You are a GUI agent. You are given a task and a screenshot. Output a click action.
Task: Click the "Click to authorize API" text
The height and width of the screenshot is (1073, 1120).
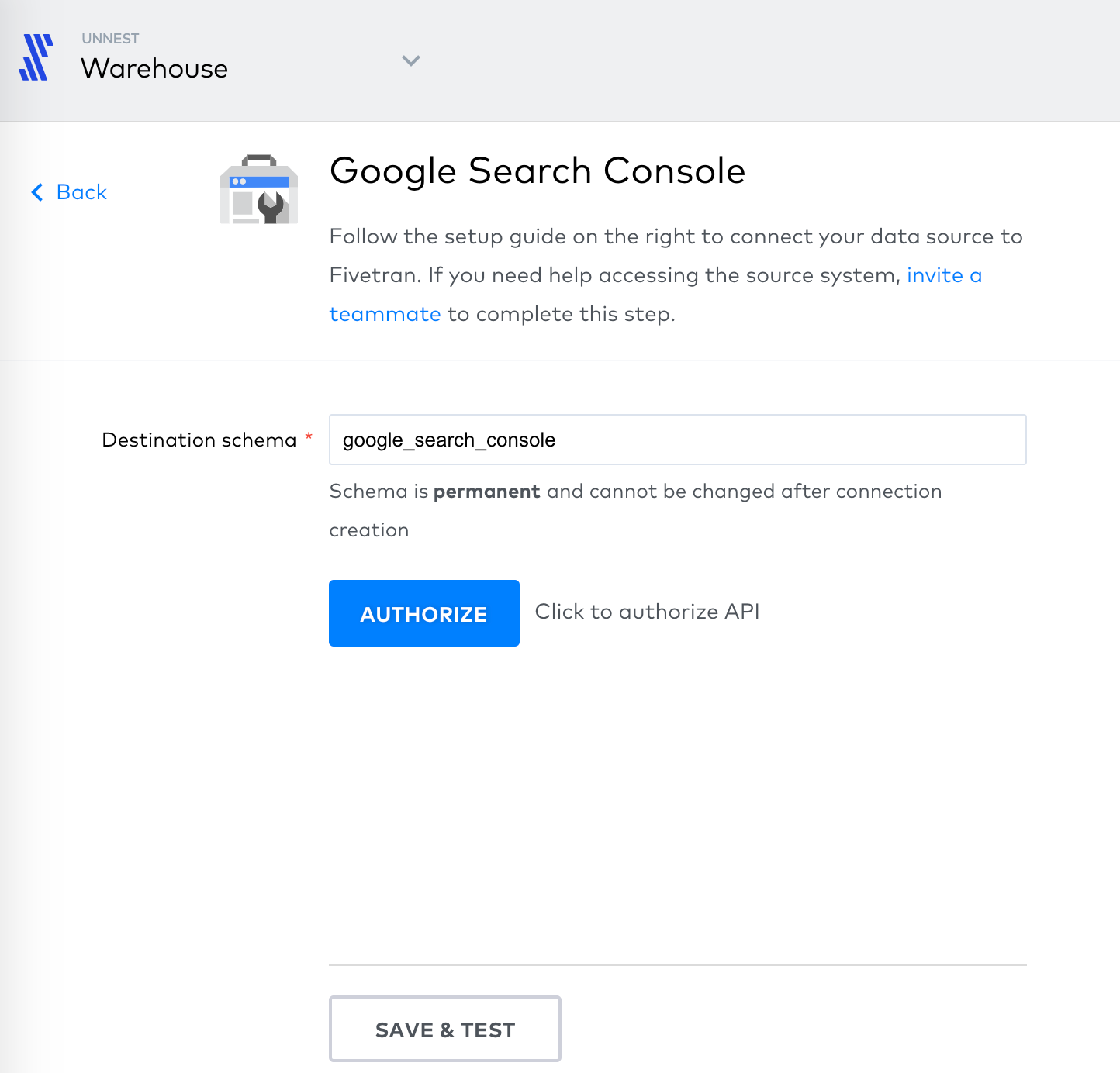point(647,612)
